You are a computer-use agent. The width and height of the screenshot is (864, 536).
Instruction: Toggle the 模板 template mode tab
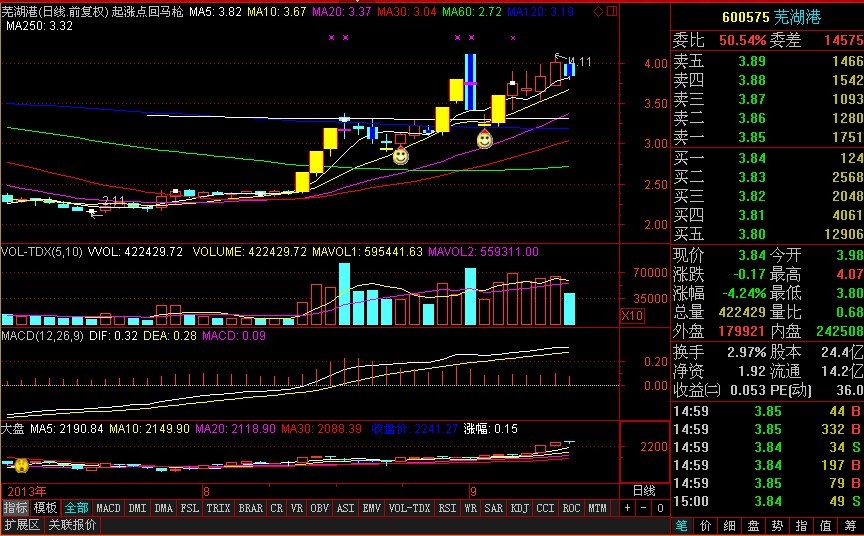(x=46, y=508)
